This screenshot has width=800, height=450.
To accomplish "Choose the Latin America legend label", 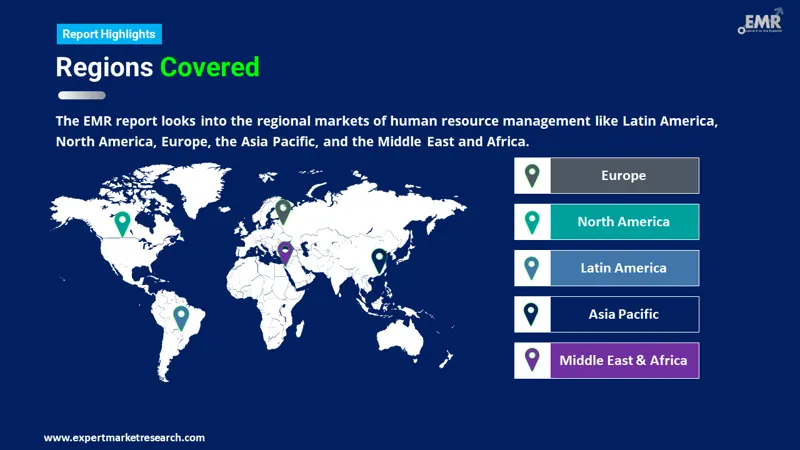I will pyautogui.click(x=623, y=268).
